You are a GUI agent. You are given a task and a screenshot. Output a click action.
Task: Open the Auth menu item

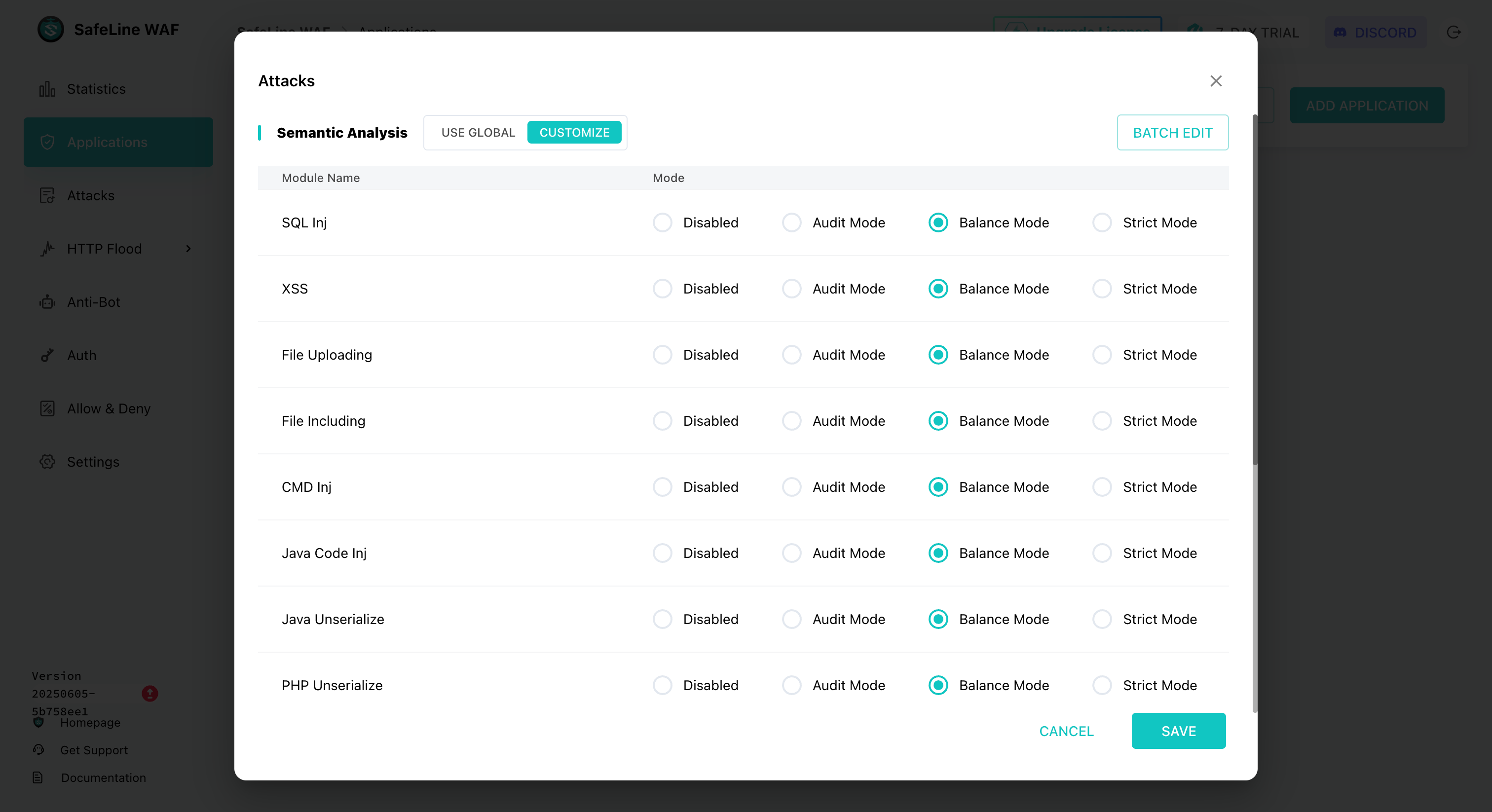(118, 356)
